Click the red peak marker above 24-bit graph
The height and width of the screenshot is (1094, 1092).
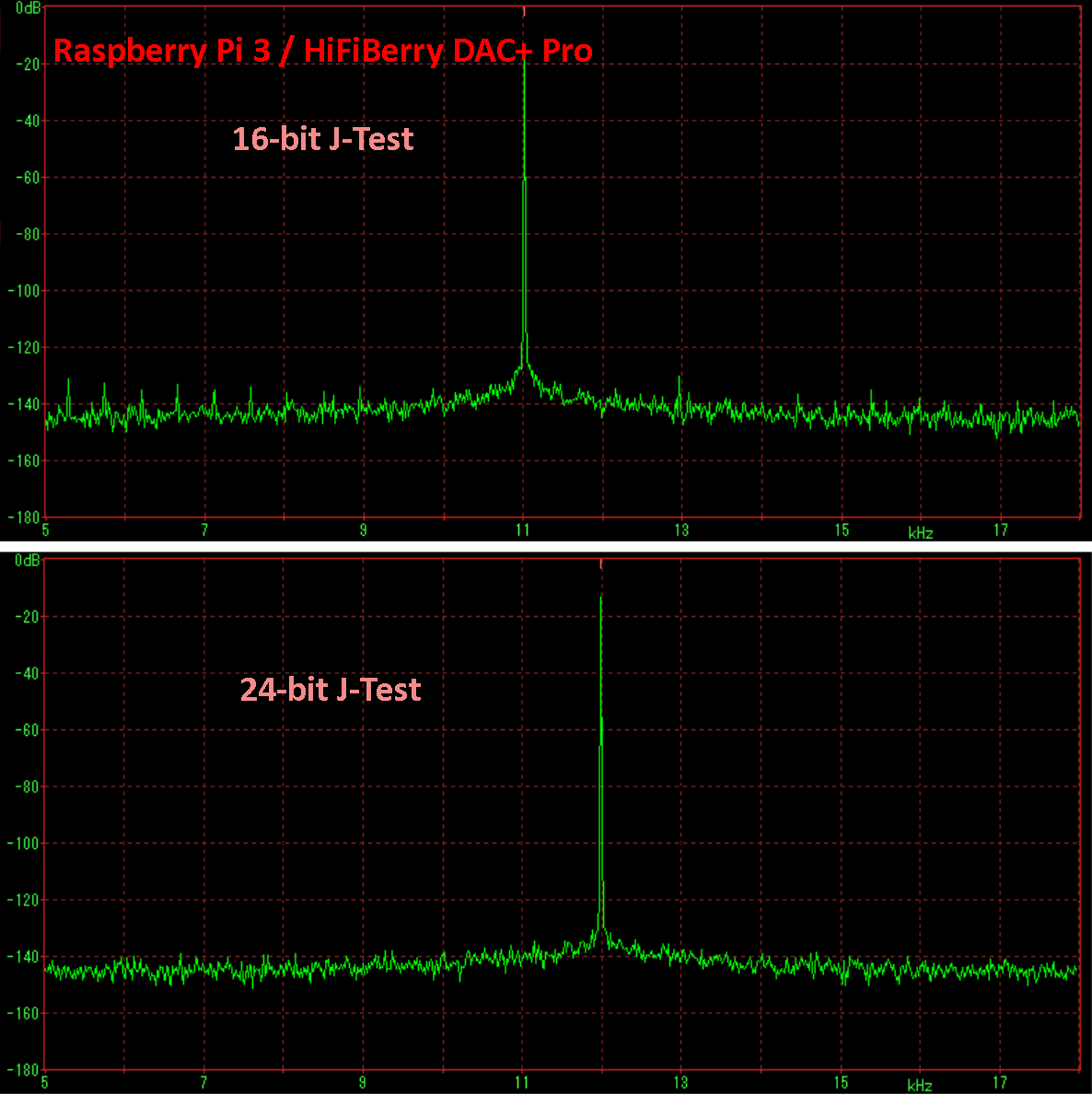click(x=600, y=564)
